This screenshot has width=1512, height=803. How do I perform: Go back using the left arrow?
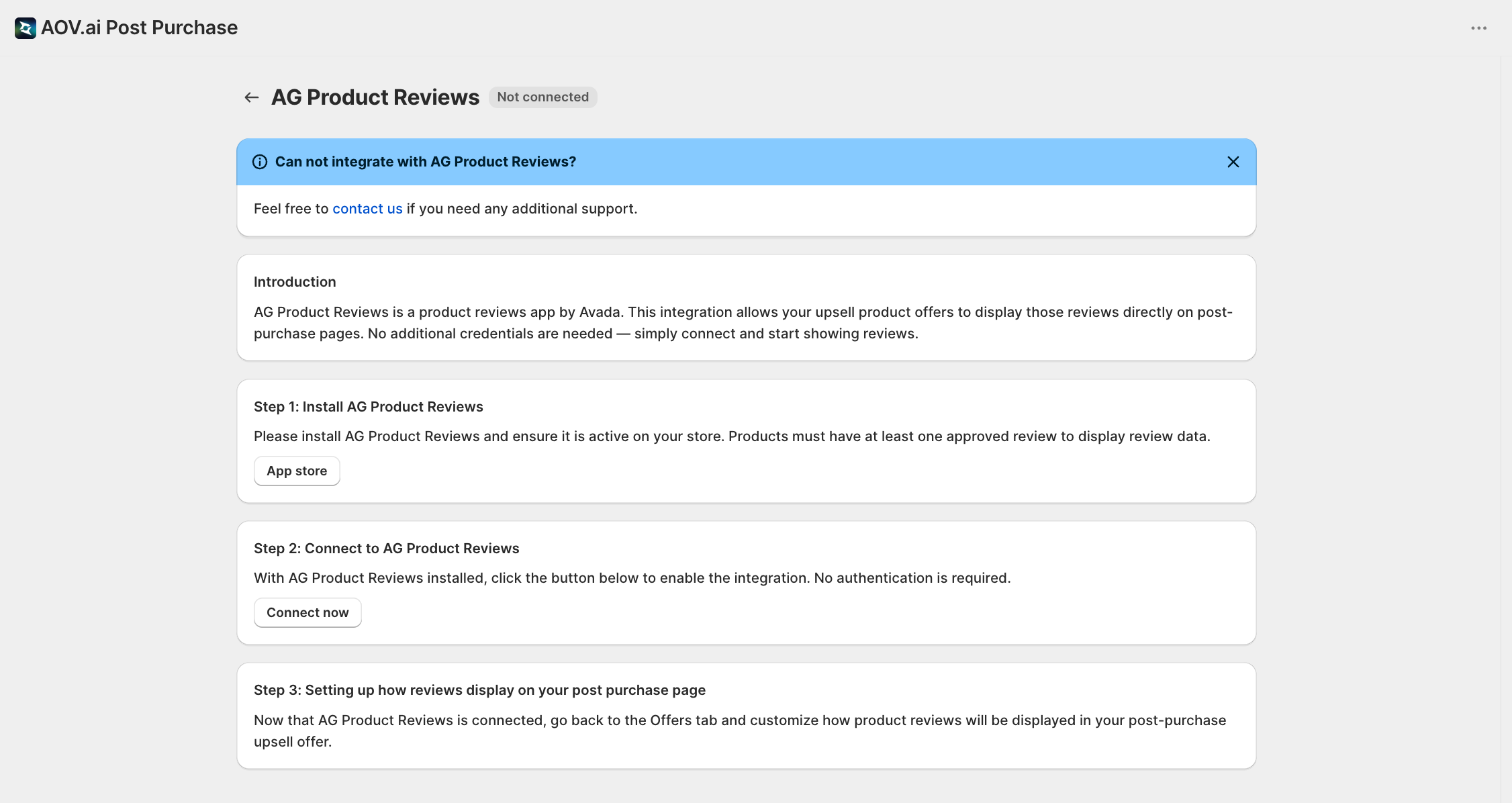click(x=252, y=97)
